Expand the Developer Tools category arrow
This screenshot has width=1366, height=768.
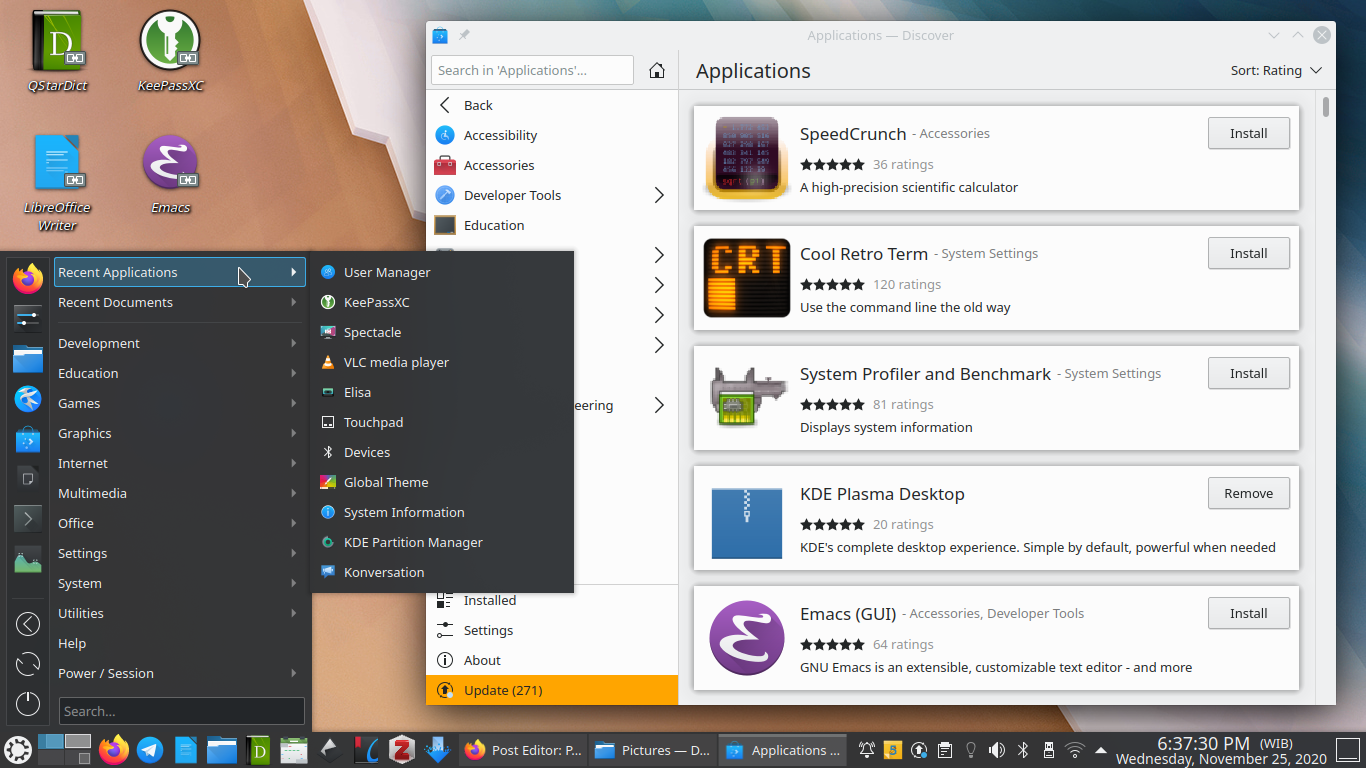(659, 195)
